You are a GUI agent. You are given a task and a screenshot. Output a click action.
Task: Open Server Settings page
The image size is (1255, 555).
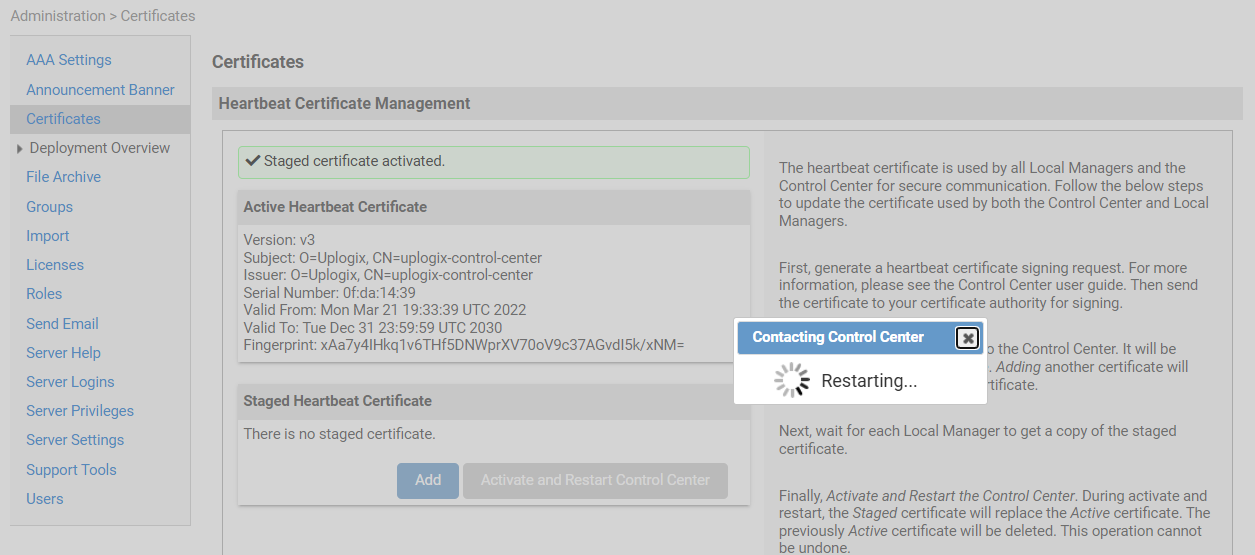pyautogui.click(x=75, y=440)
